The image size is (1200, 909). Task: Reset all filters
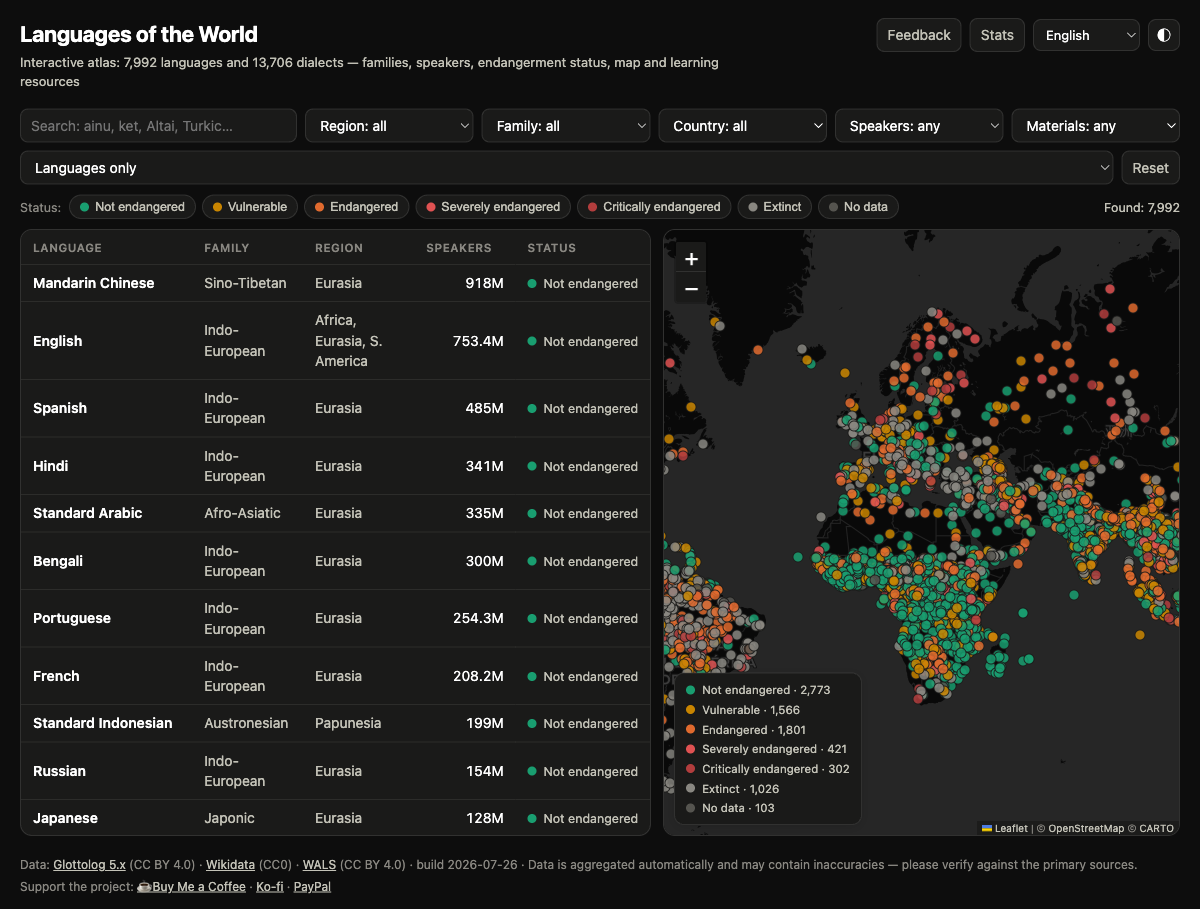1150,168
